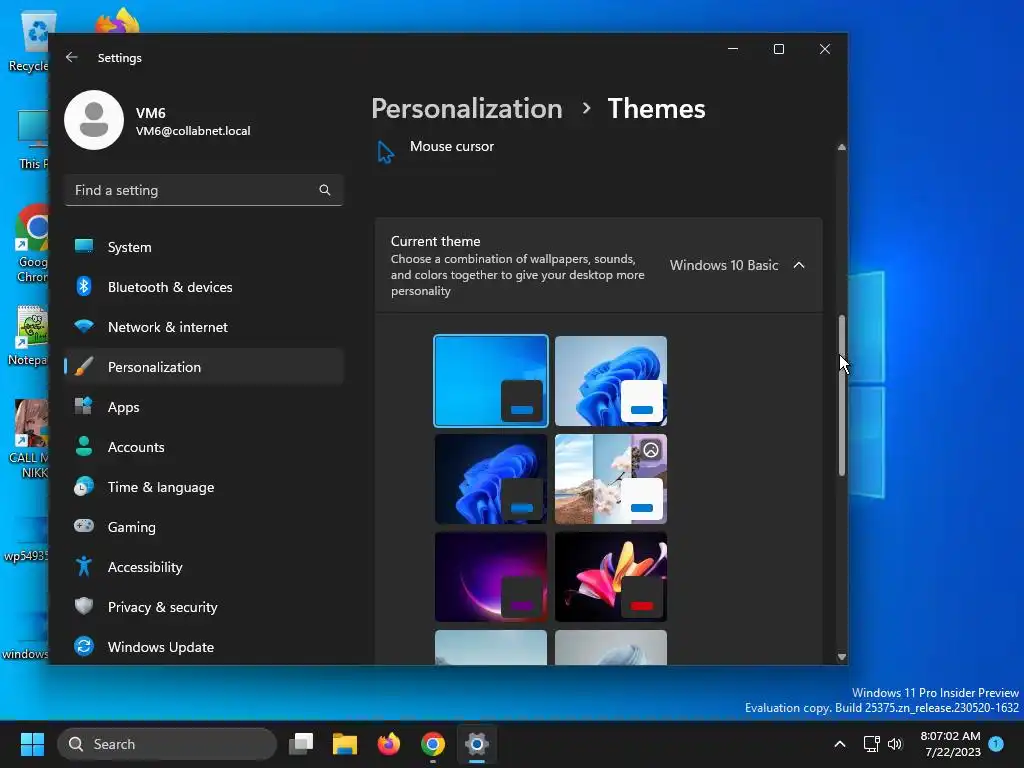Open the taskbar clock and date

[x=950, y=744]
